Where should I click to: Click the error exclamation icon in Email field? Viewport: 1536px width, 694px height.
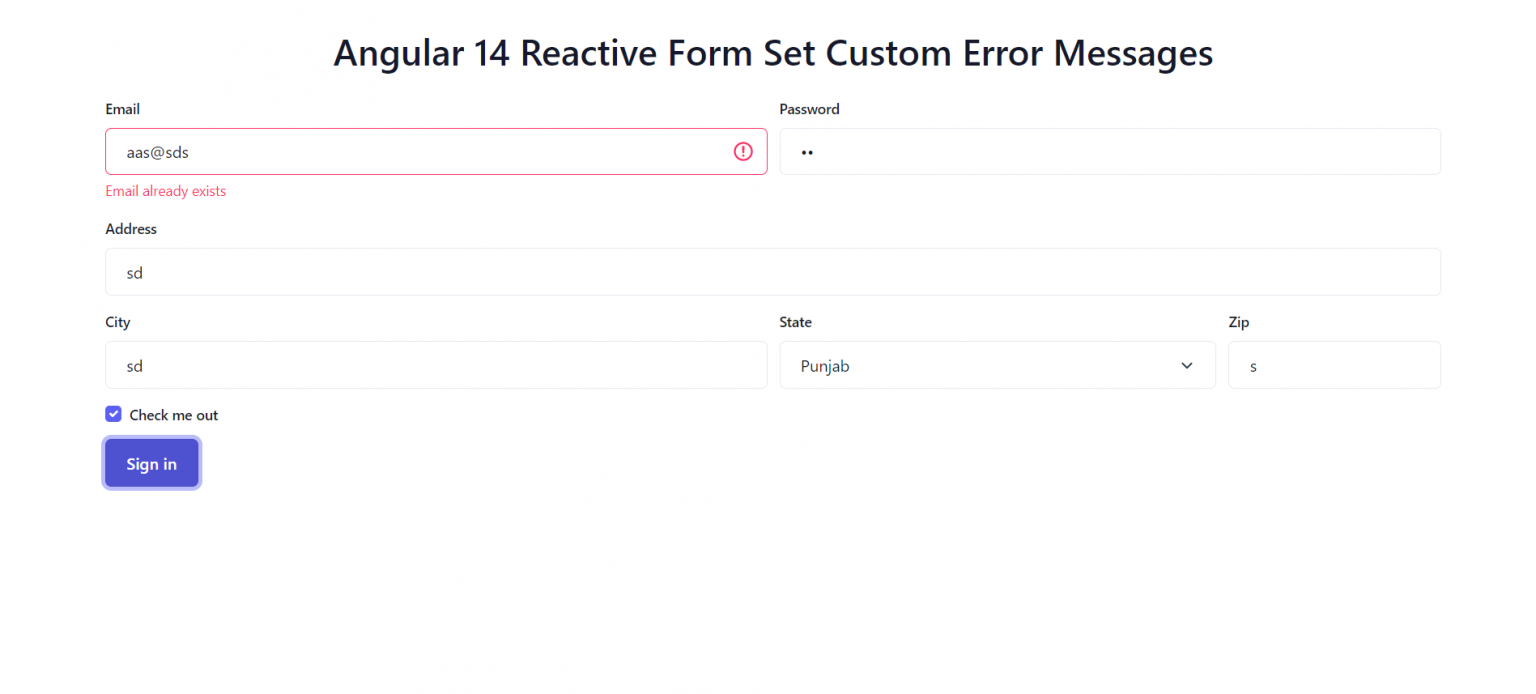(742, 151)
